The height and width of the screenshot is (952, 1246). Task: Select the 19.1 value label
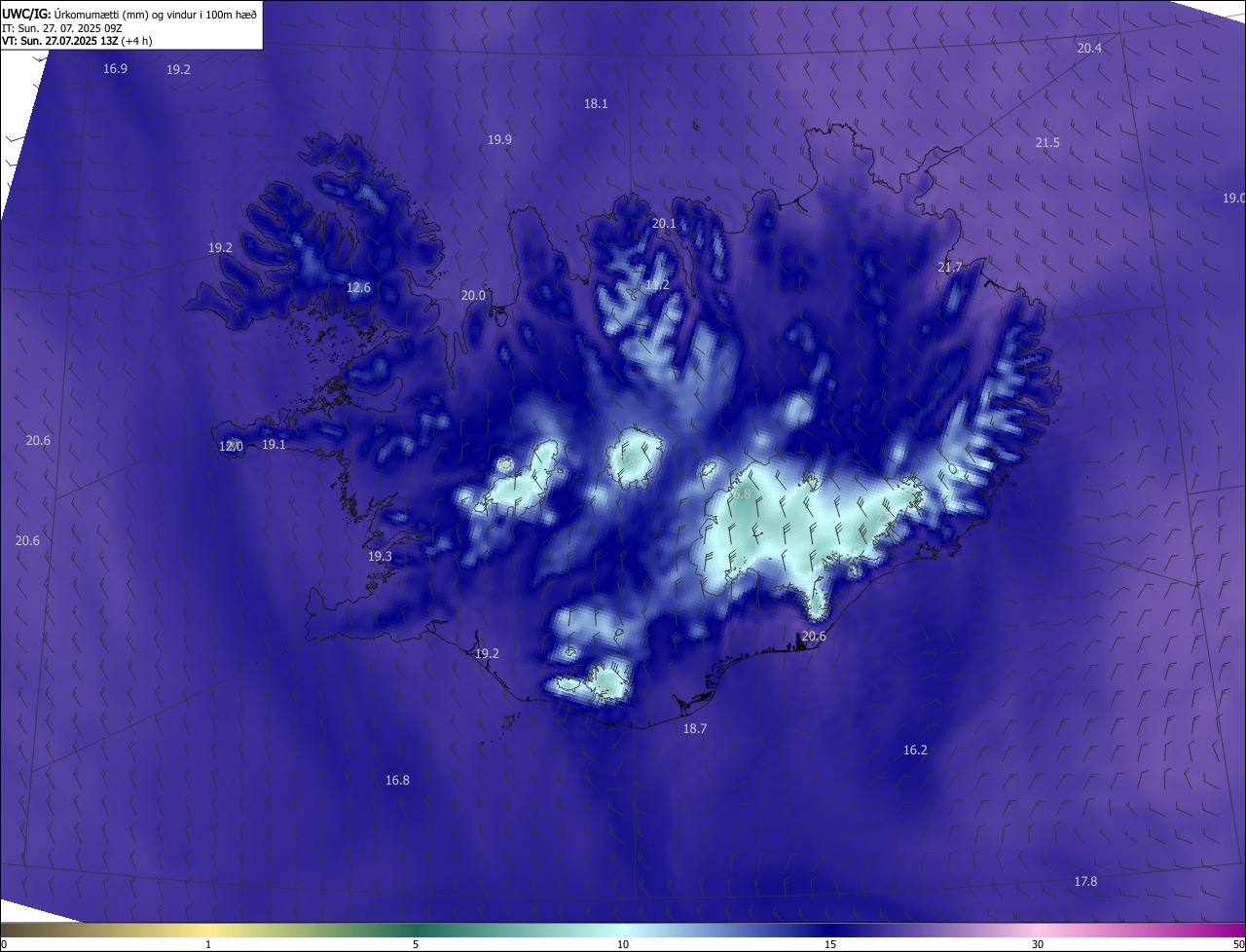(x=274, y=444)
